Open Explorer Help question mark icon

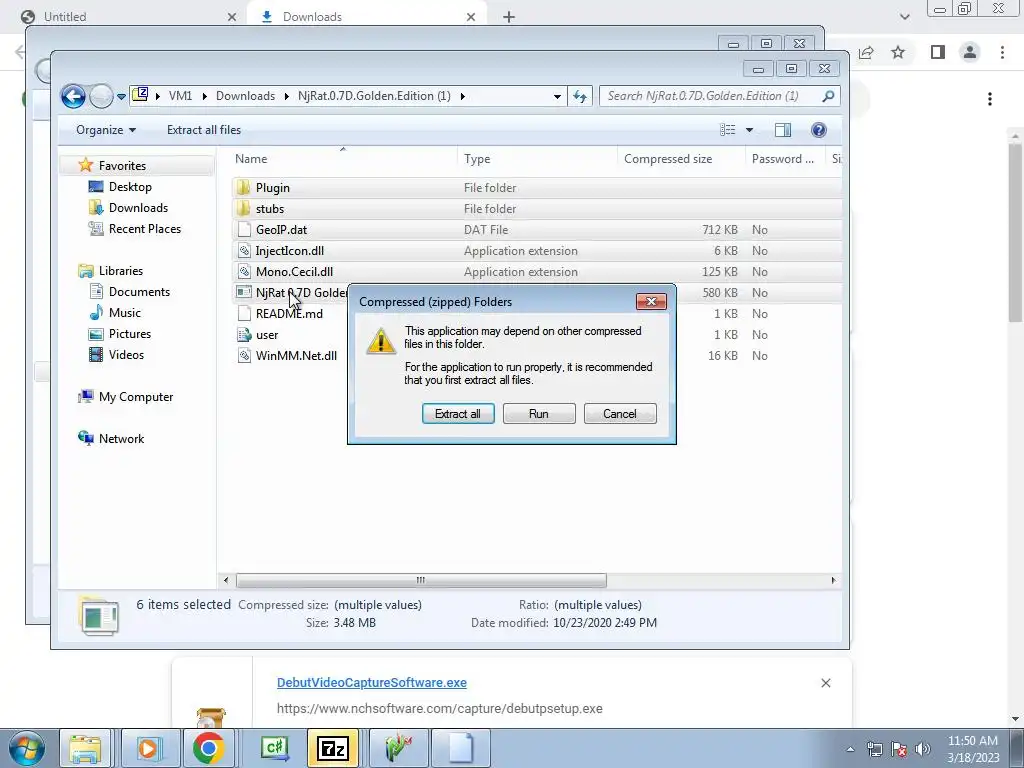click(x=818, y=130)
